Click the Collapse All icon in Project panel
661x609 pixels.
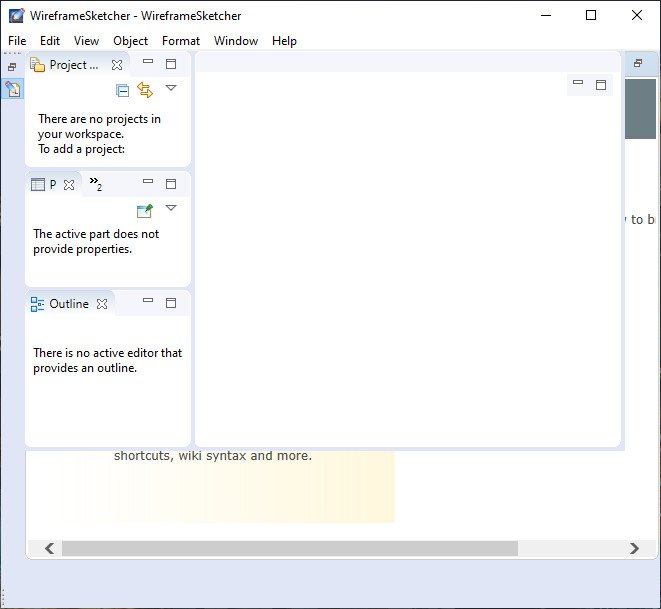pyautogui.click(x=122, y=90)
